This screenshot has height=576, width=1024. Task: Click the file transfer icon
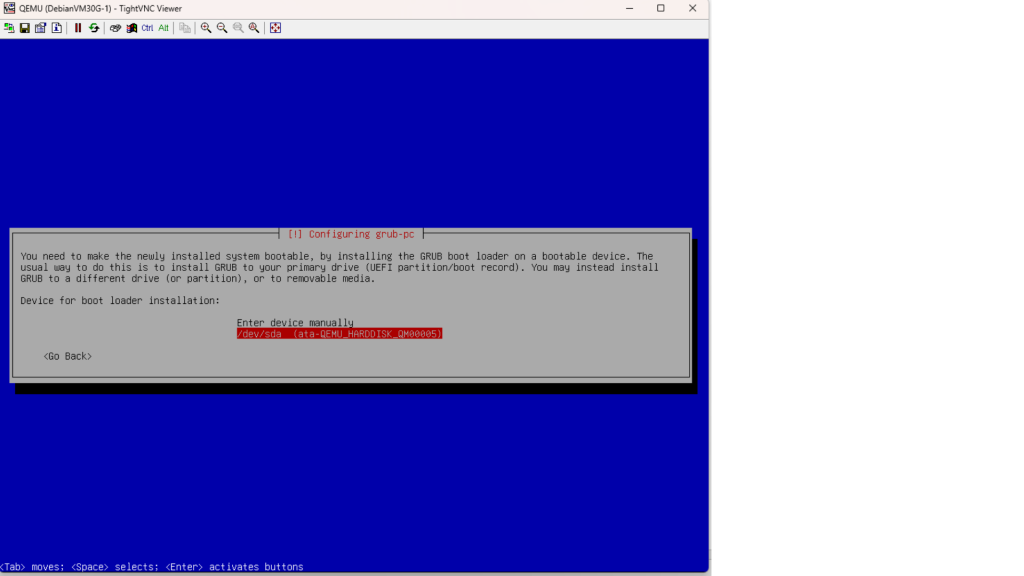185,28
